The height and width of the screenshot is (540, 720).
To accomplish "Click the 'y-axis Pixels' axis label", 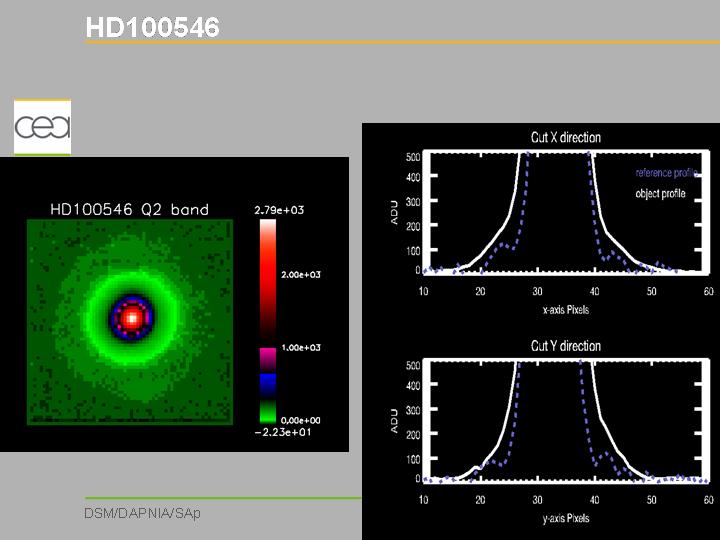I will click(565, 518).
